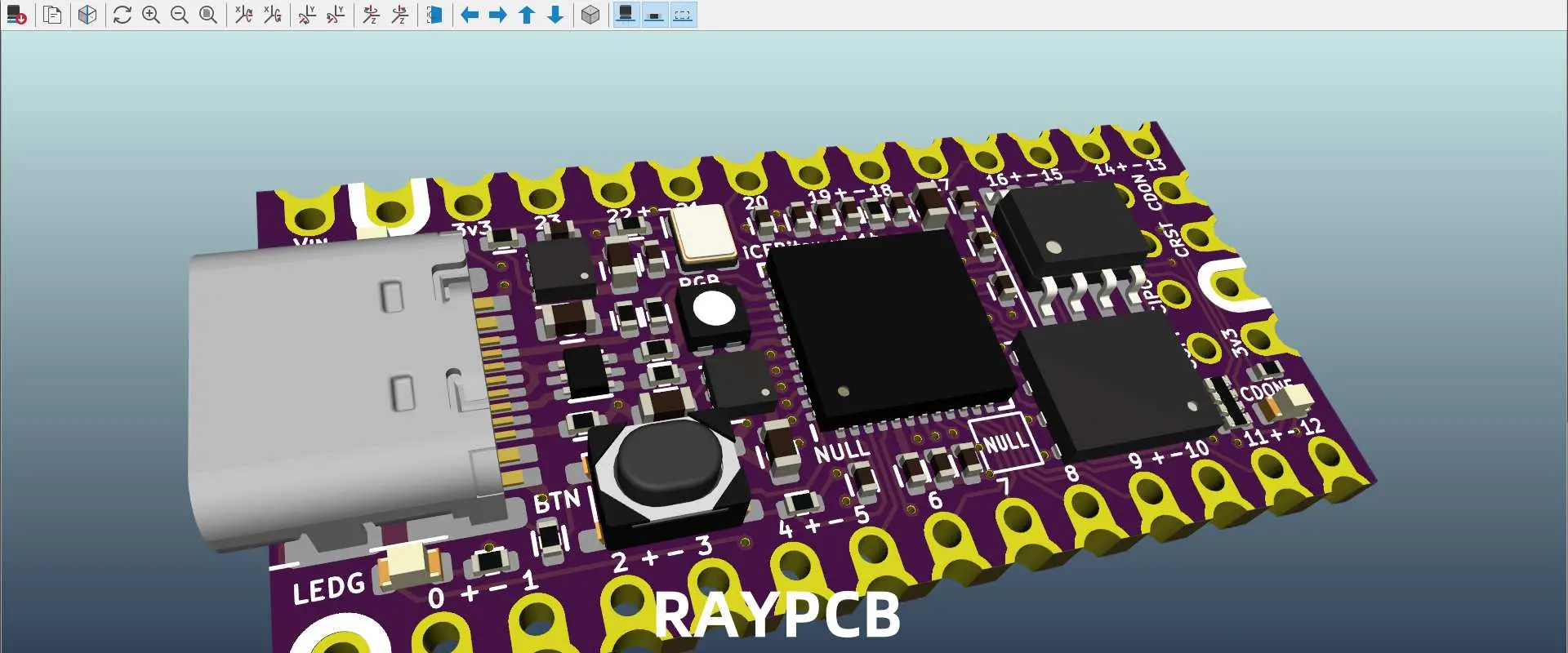This screenshot has width=1568, height=653.
Task: Zoom out of the board
Action: coord(180,15)
